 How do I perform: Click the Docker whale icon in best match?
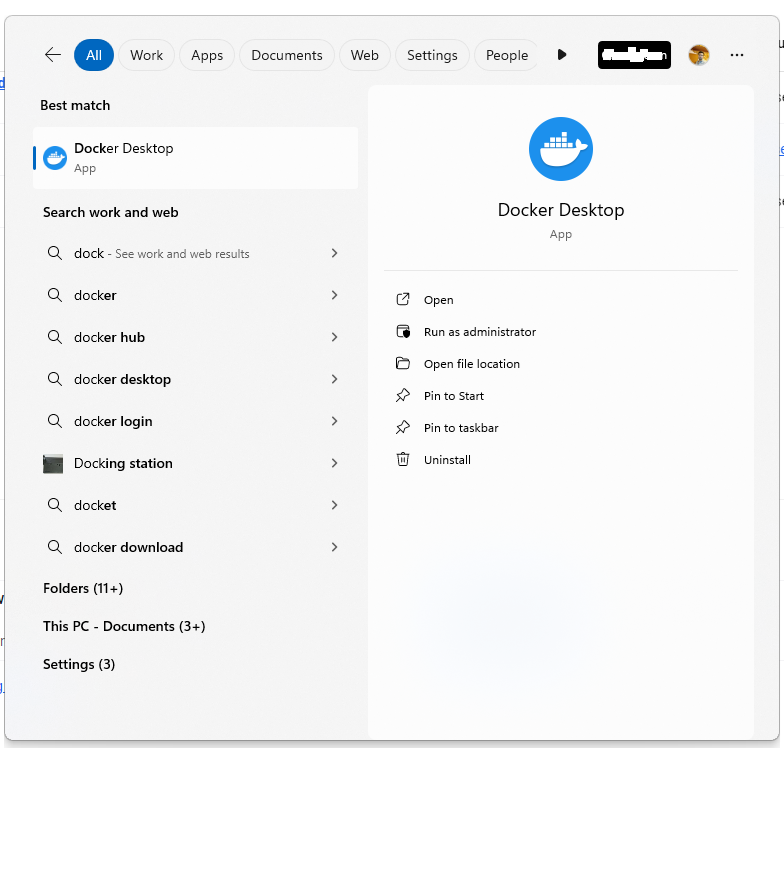[55, 157]
